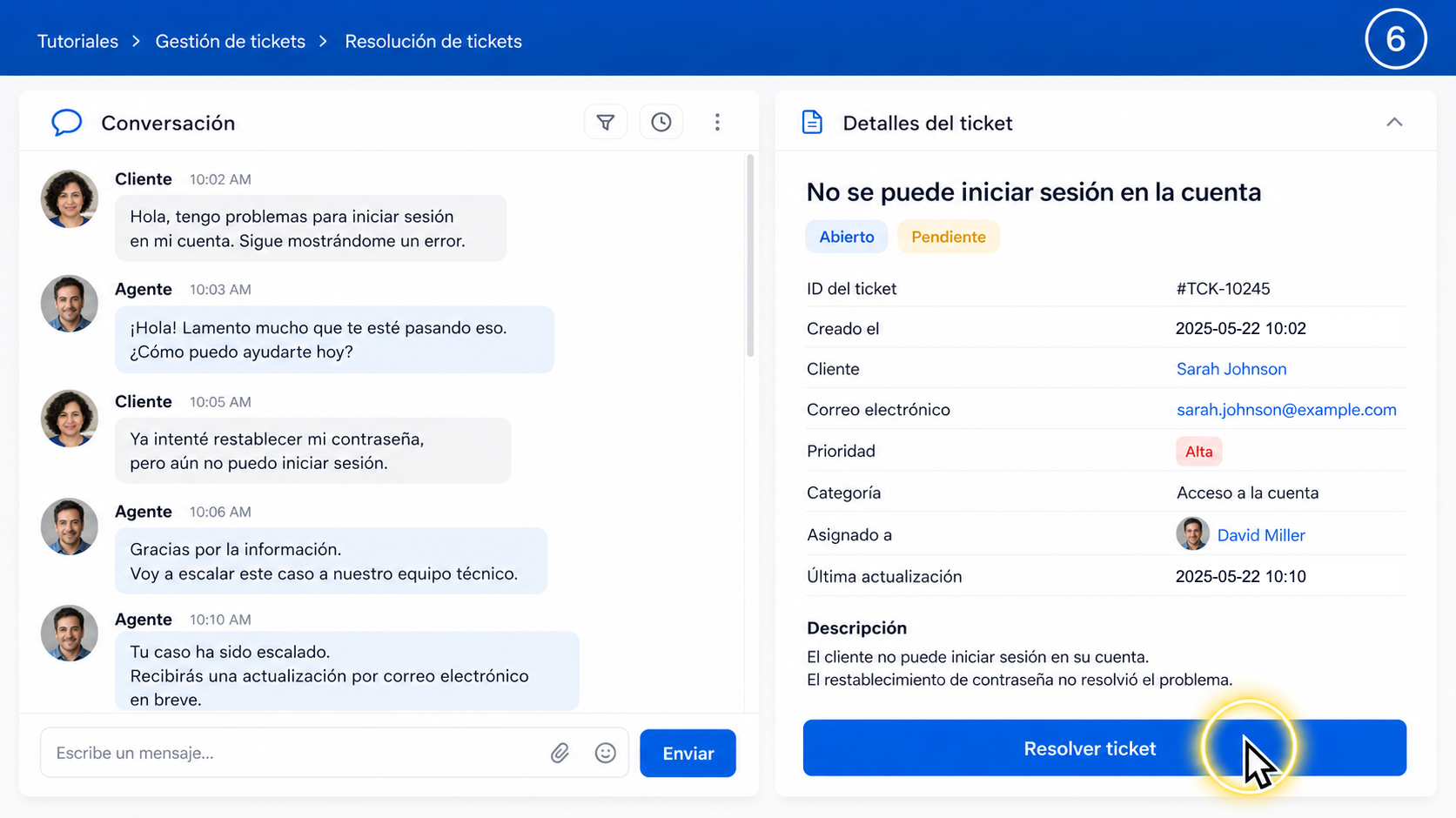
Task: Open David Miller assignee link
Action: (1261, 535)
